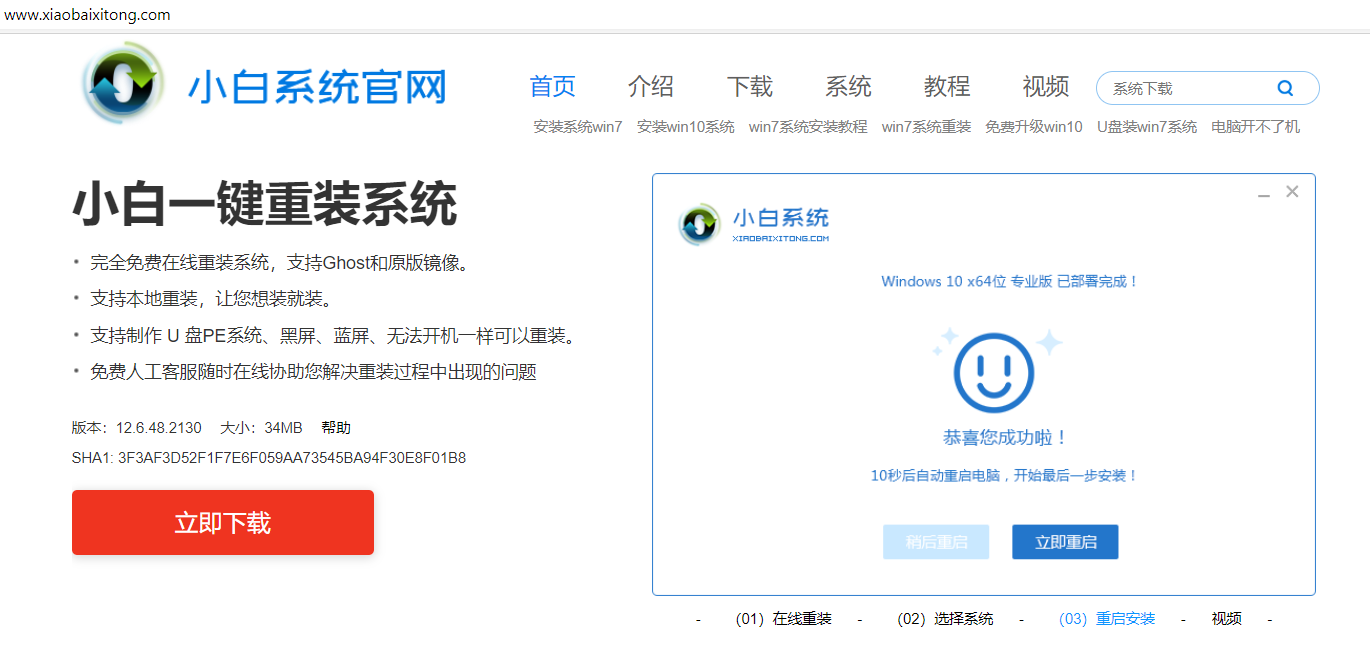This screenshot has width=1370, height=655.
Task: Open the 系统 navigation item
Action: (848, 87)
